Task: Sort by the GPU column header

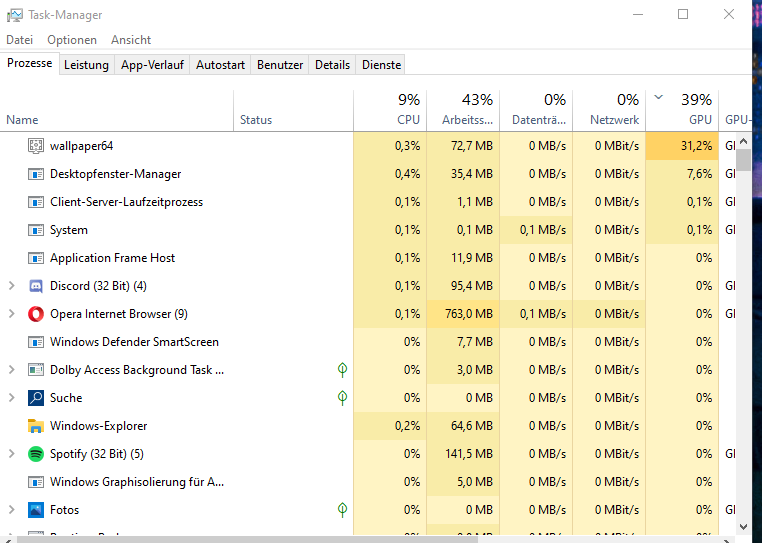Action: [x=682, y=111]
